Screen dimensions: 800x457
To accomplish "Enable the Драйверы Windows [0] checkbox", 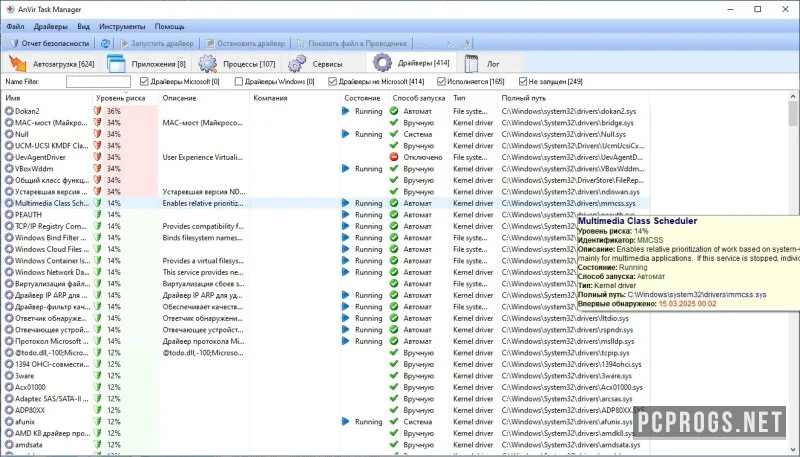I will pyautogui.click(x=238, y=81).
